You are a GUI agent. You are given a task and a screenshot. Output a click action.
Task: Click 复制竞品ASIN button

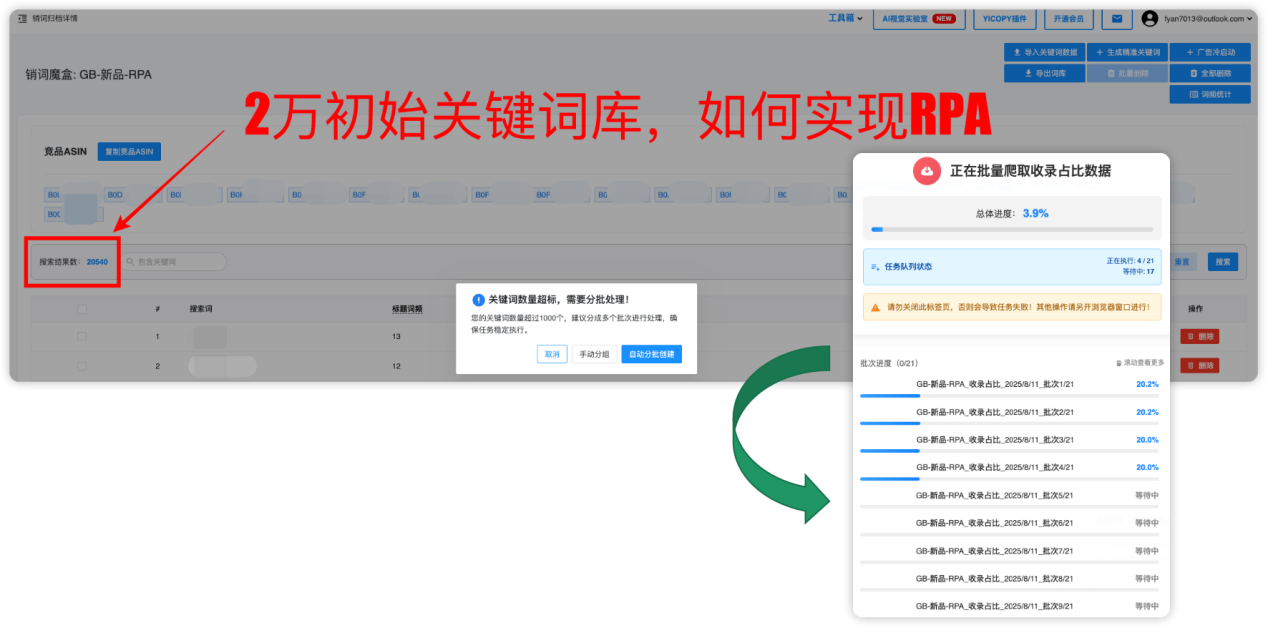tap(128, 152)
